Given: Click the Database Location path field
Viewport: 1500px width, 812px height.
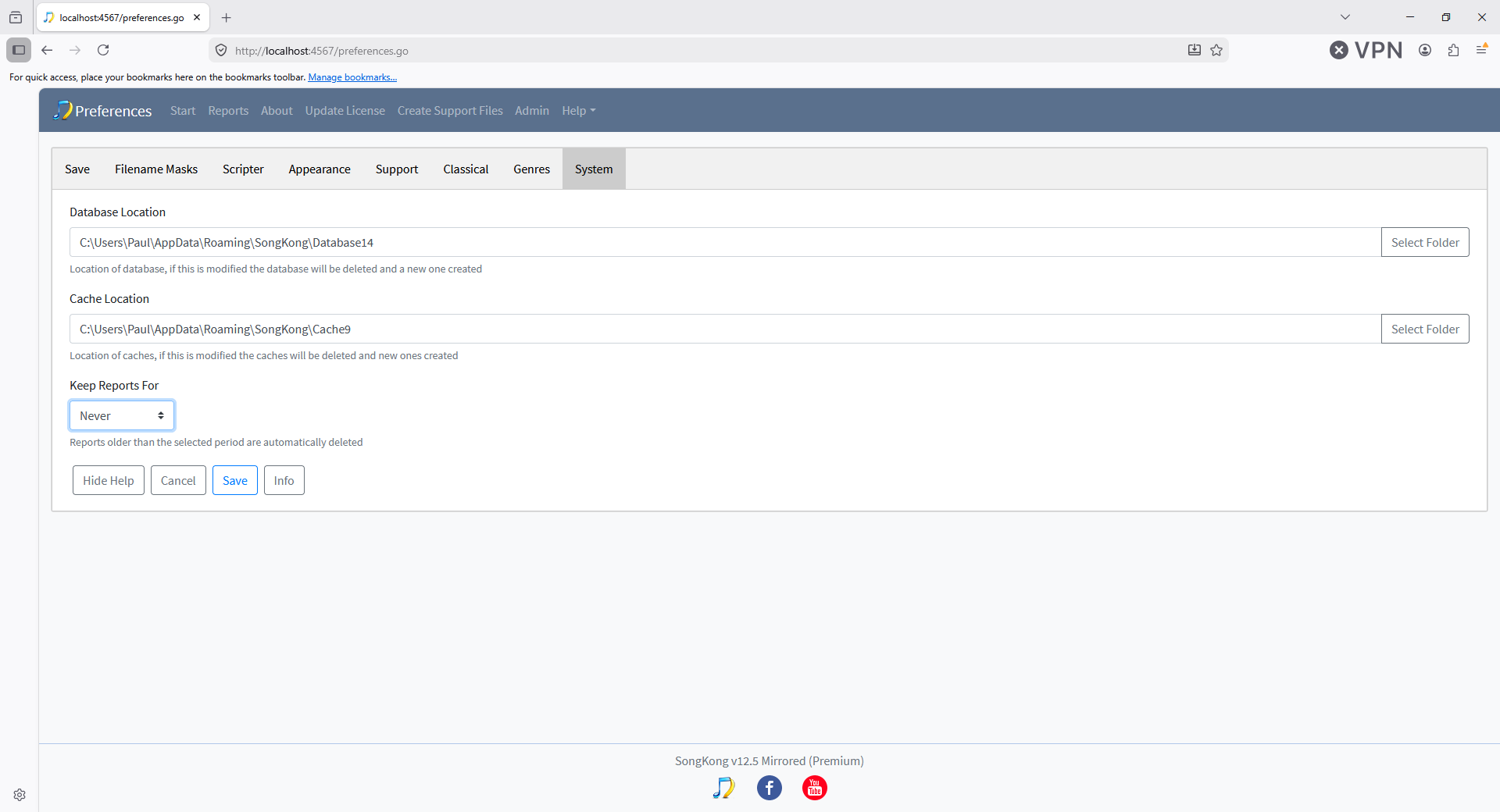Looking at the screenshot, I should (x=725, y=242).
